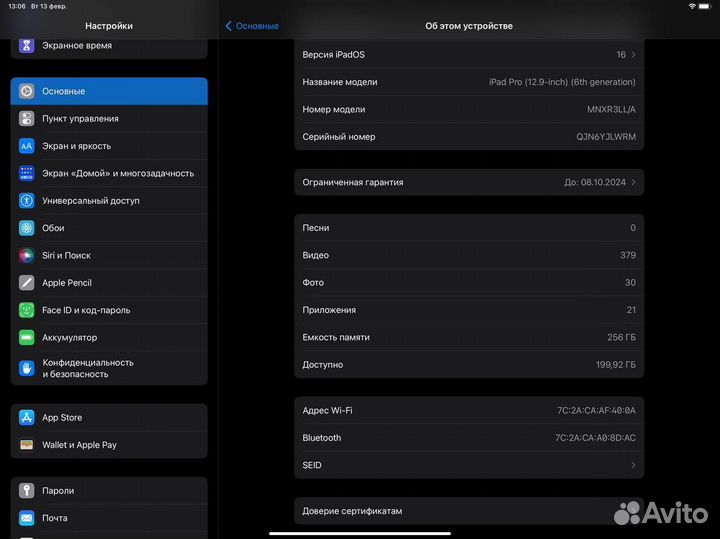
Task: Tap the Wallet и Apple Pay icon
Action: (x=27, y=445)
